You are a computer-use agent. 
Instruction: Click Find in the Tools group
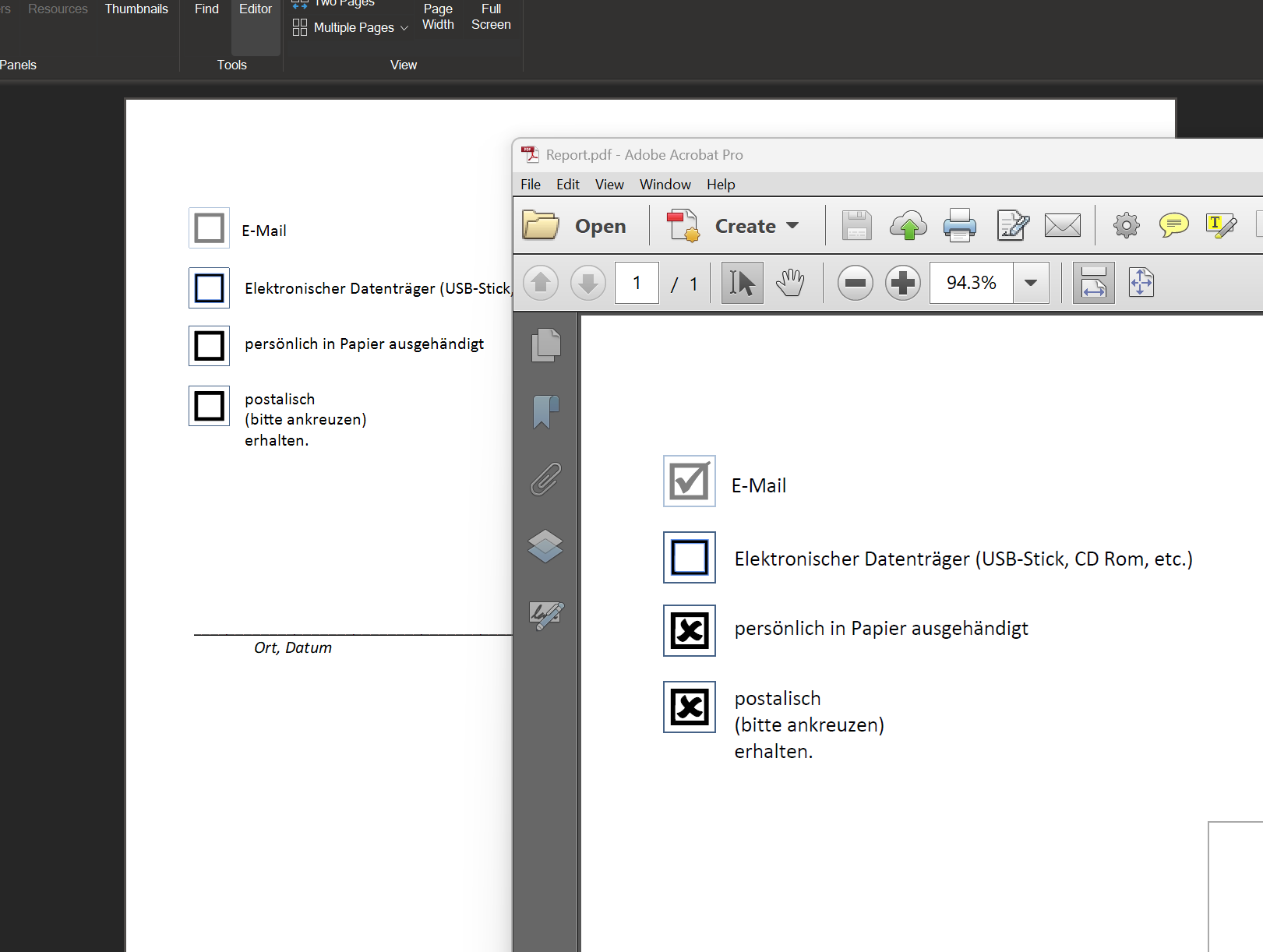click(x=206, y=9)
